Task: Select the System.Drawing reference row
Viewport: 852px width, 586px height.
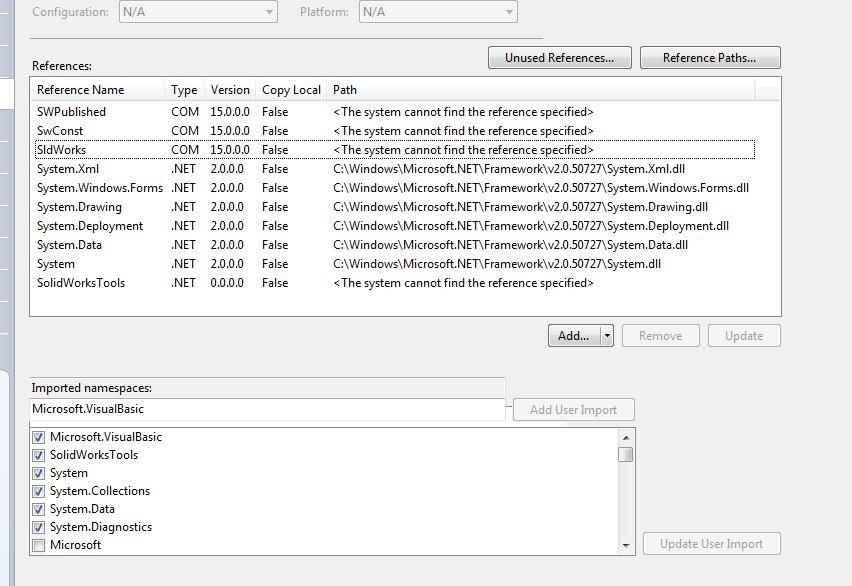Action: click(x=394, y=207)
